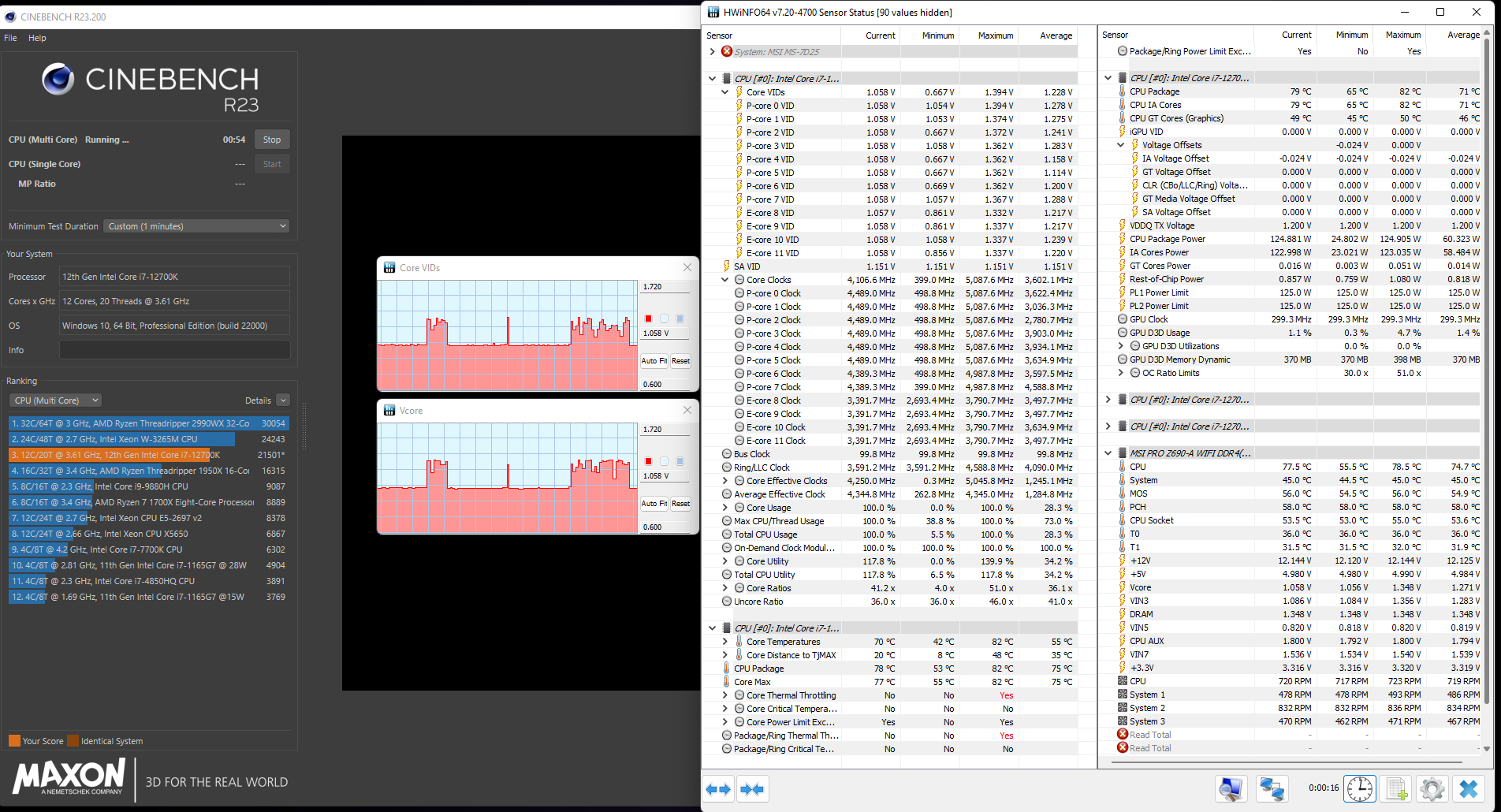
Task: Open HWiNFO remote network computers icon
Action: click(1272, 788)
